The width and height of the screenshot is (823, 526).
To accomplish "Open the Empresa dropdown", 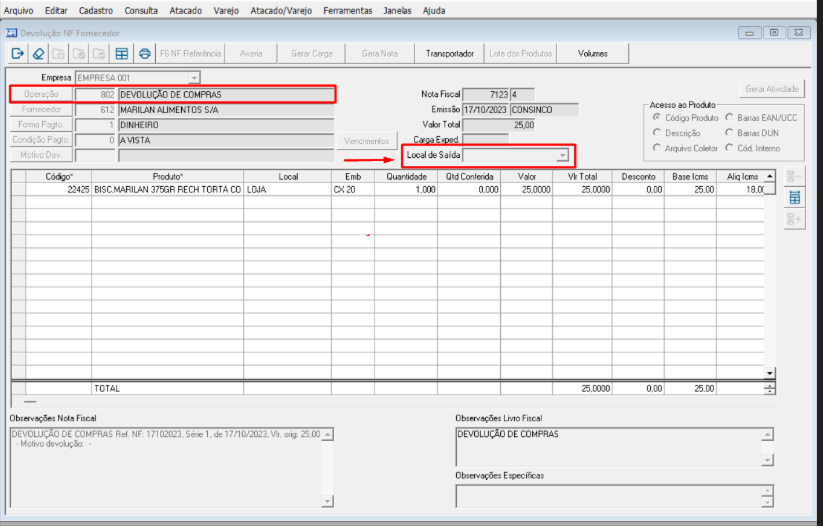I will [194, 78].
